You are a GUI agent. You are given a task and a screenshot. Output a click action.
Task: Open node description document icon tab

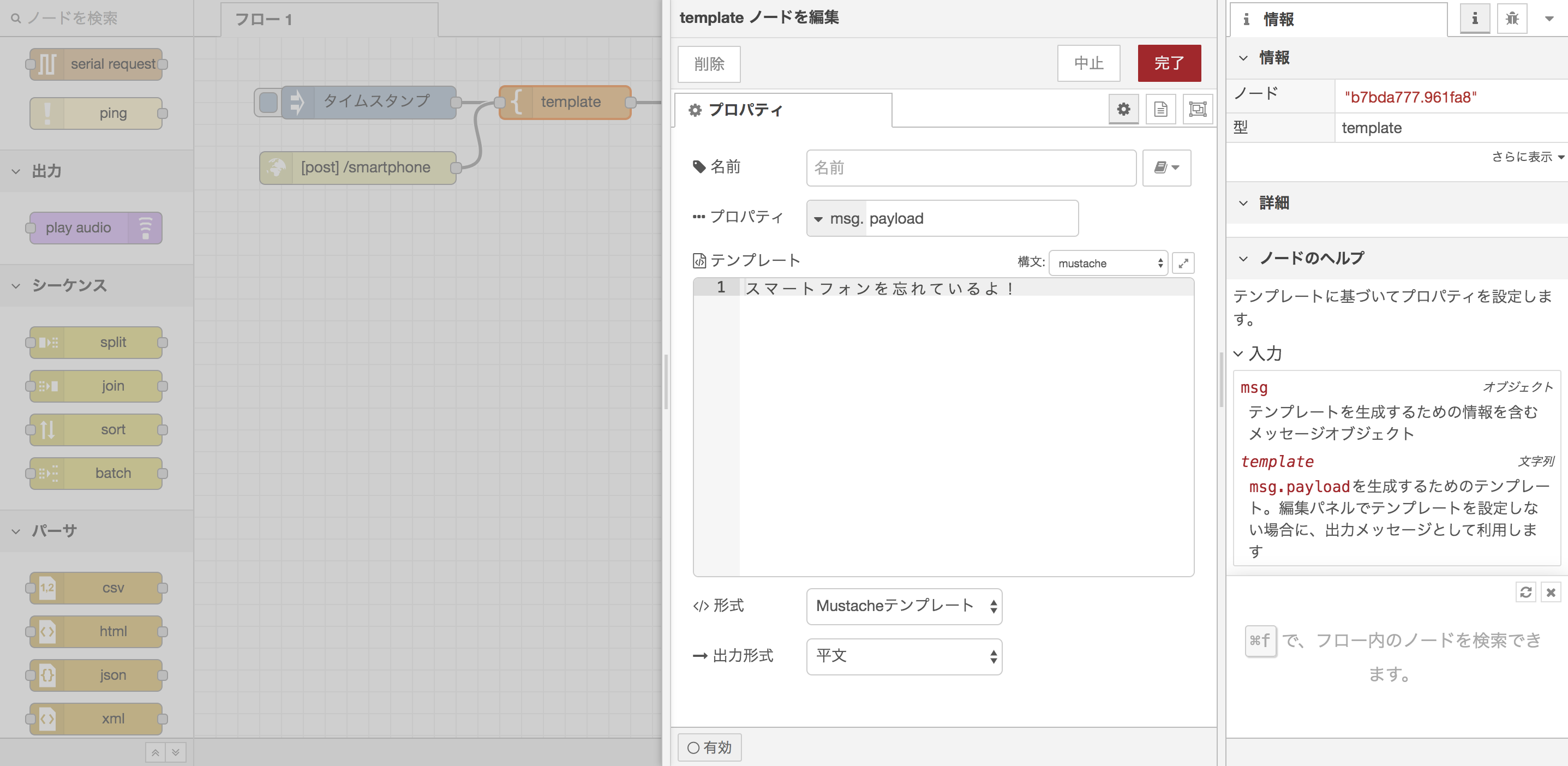[1160, 110]
